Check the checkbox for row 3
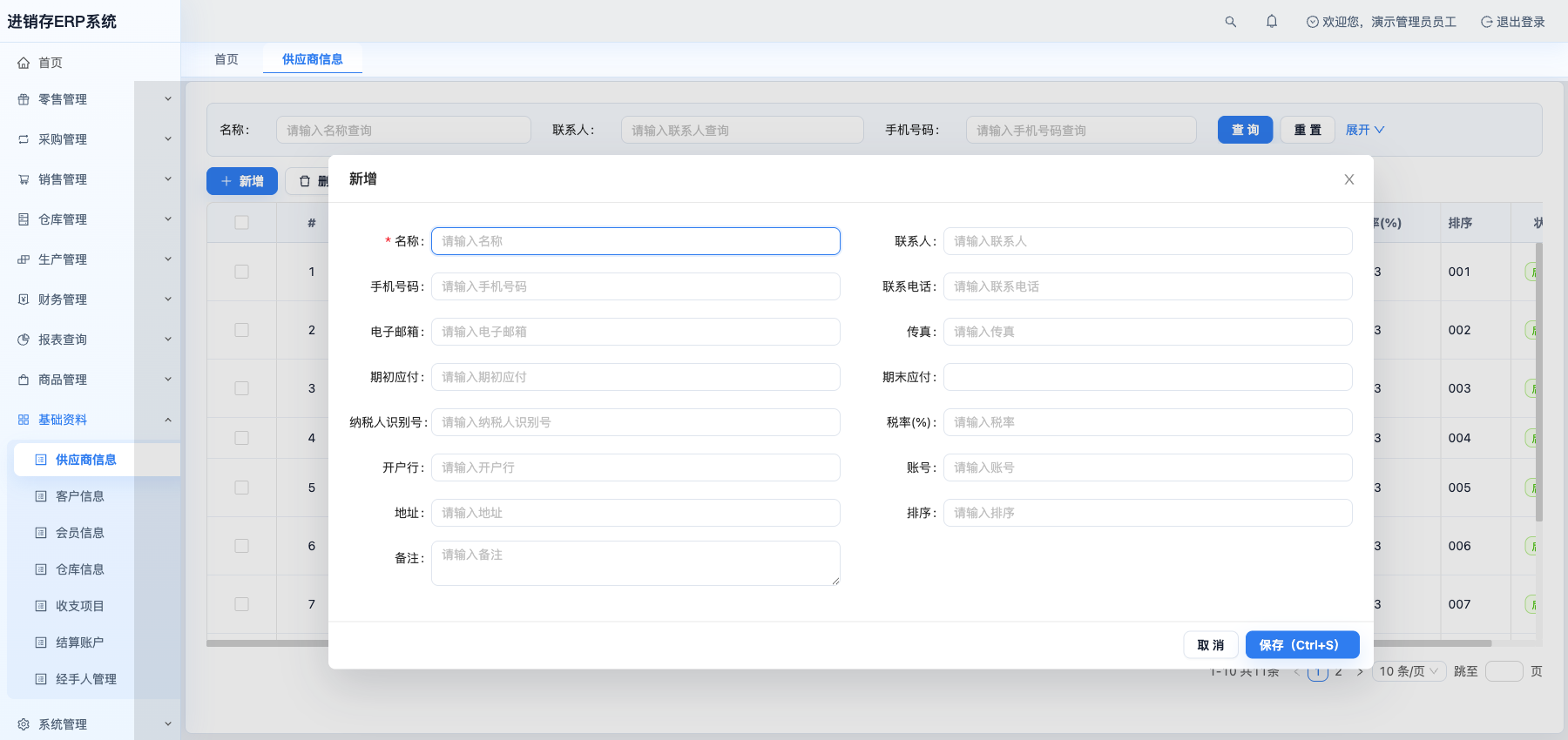1568x740 pixels. tap(242, 388)
